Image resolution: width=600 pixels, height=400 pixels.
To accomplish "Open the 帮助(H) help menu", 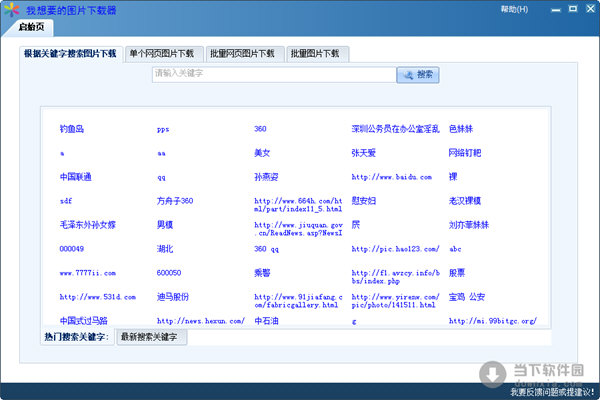I will point(514,9).
